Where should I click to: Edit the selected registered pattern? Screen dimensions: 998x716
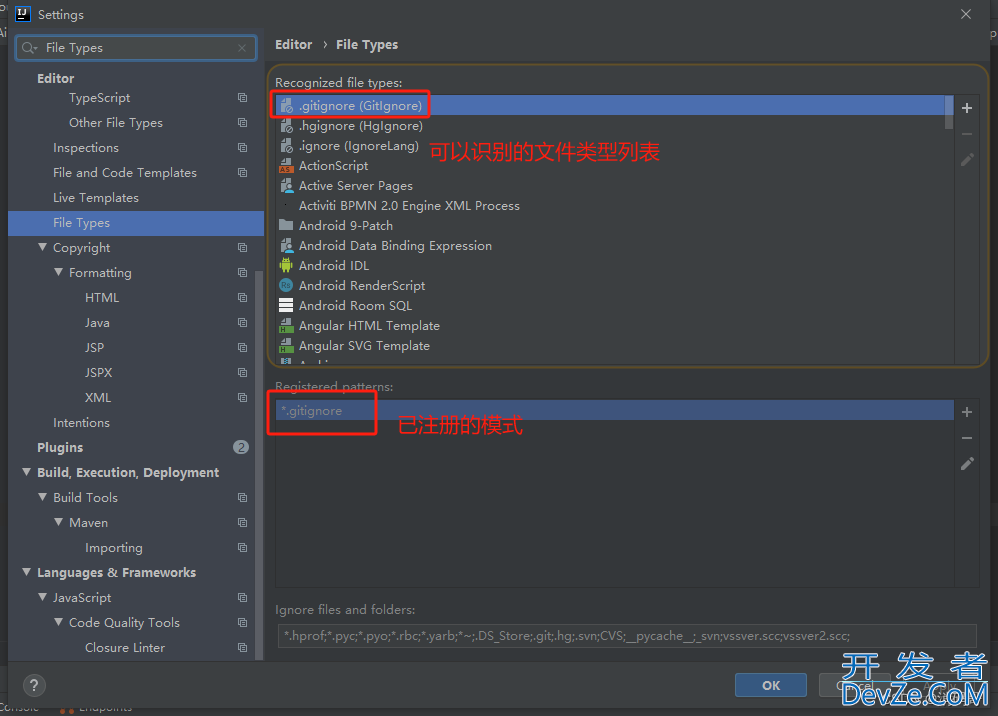967,464
